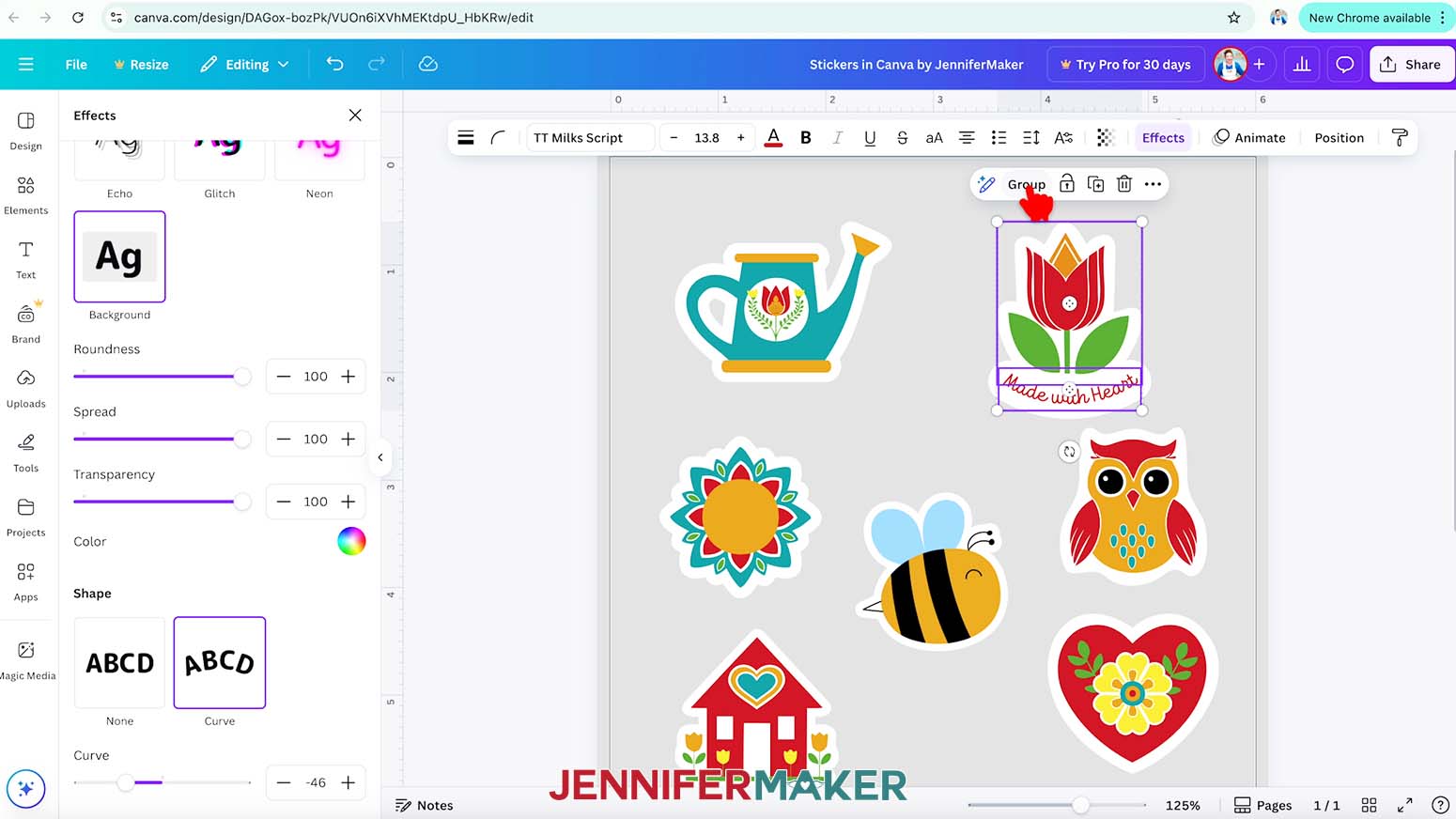Open the Brand panel
1456x819 pixels.
point(25,324)
